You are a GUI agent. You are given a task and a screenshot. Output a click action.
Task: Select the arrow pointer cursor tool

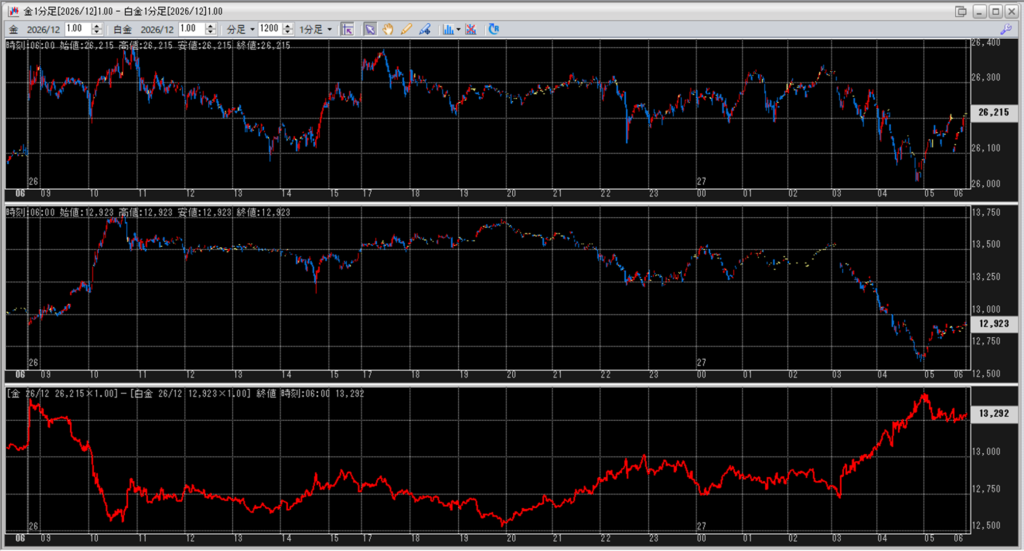tap(370, 29)
